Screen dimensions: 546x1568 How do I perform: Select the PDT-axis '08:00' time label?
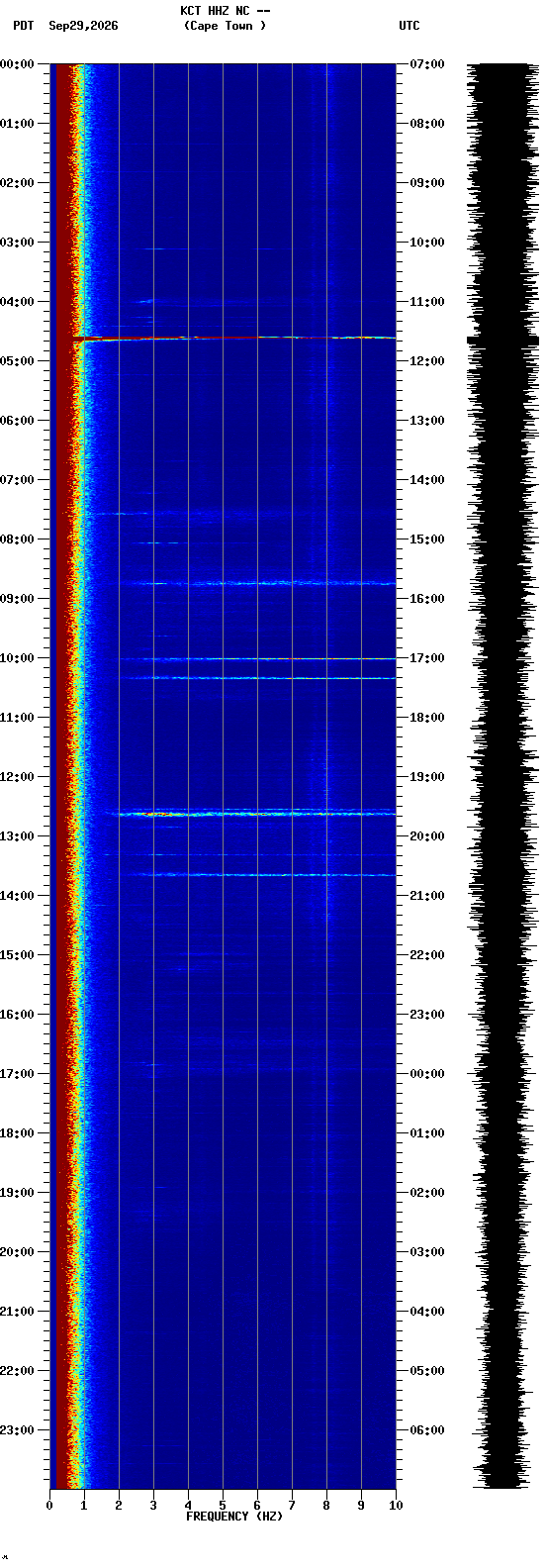17,539
